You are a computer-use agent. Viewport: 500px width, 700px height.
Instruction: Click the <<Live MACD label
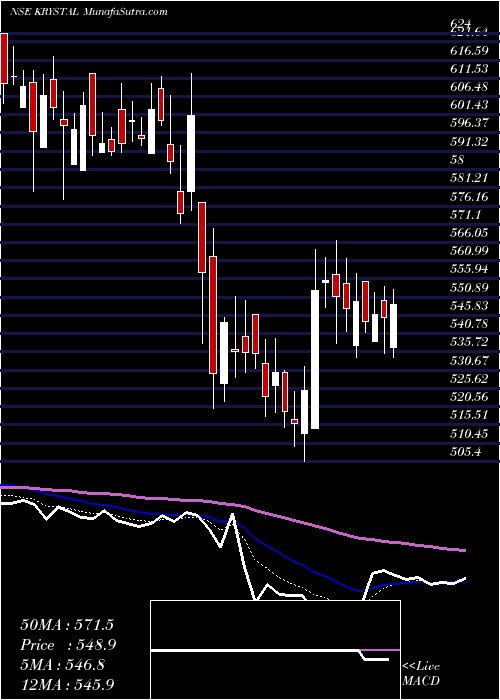[421, 673]
